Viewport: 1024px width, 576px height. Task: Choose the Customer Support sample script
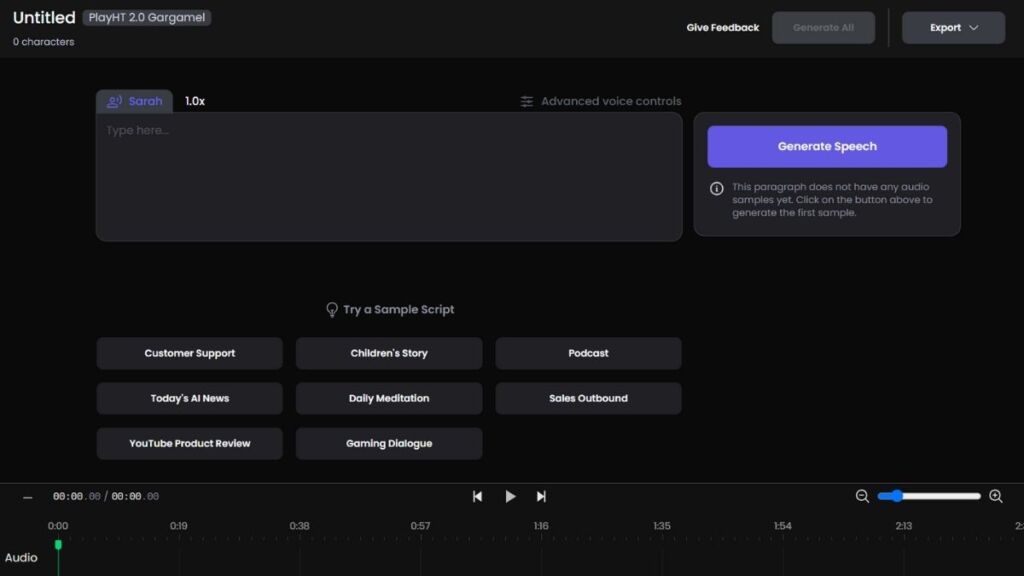click(190, 353)
